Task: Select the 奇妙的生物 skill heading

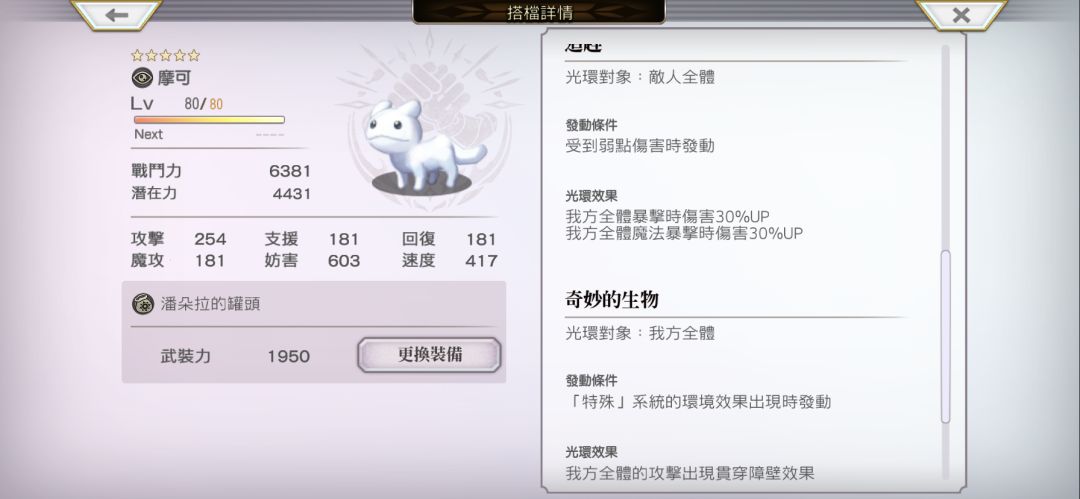Action: (612, 299)
